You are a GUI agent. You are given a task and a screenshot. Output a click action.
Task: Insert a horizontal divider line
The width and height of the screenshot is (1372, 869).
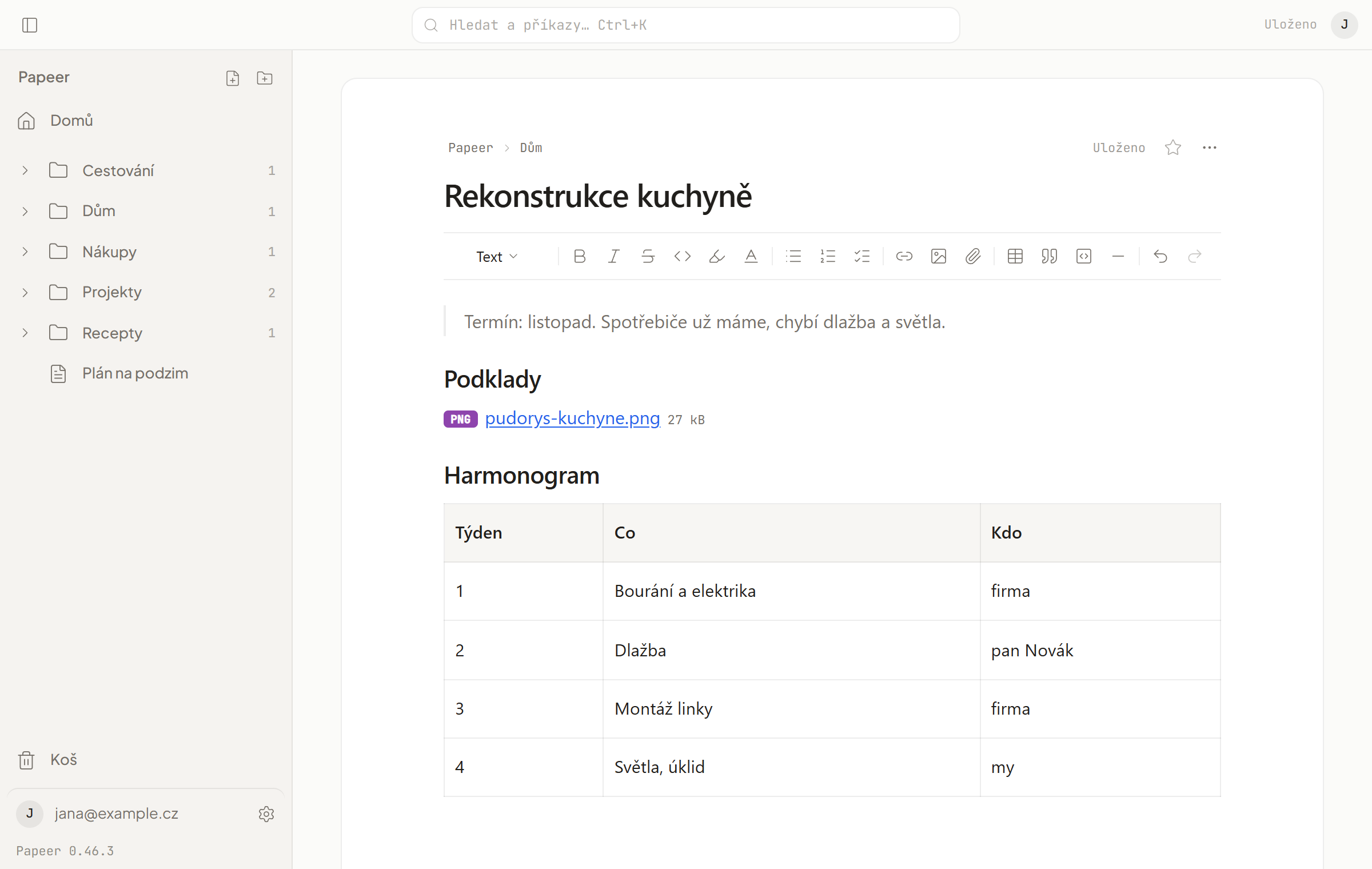pos(1118,256)
